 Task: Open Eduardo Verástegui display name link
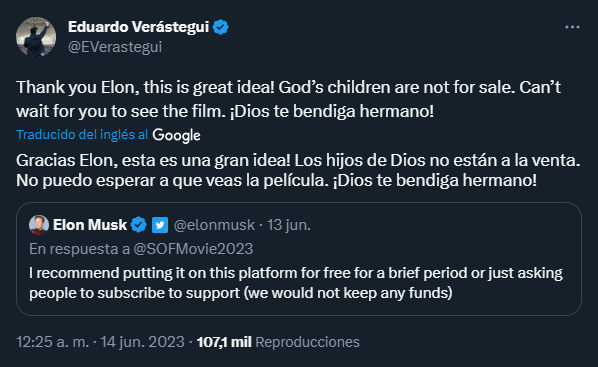coord(138,27)
